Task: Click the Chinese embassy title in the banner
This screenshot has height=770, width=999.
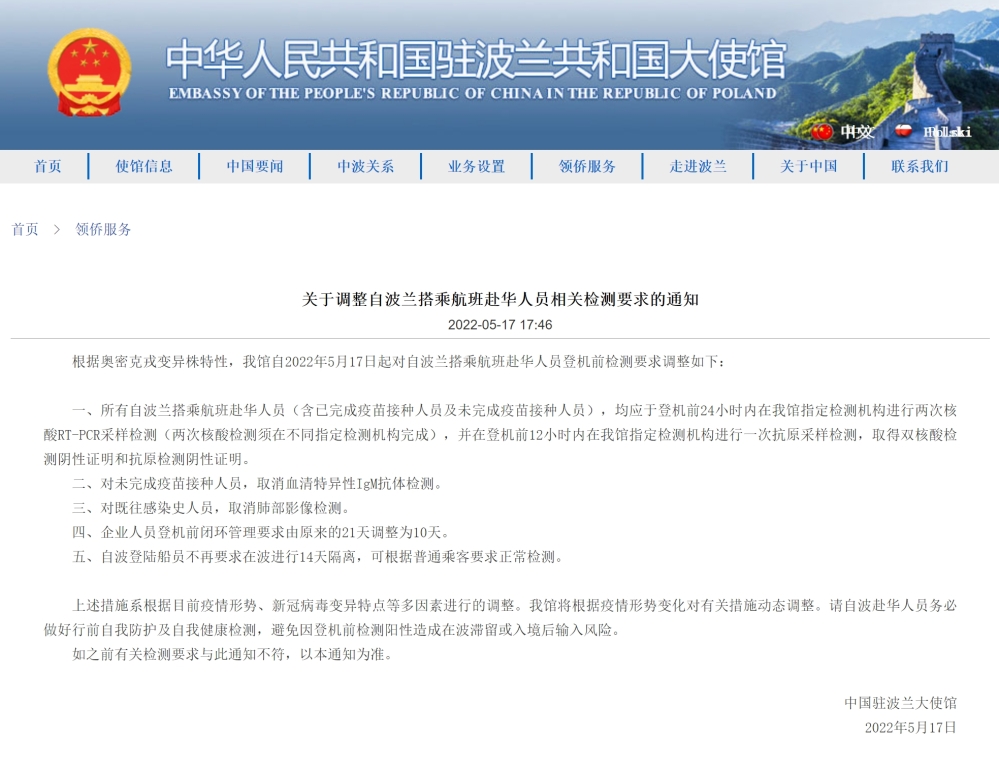Action: pos(477,59)
